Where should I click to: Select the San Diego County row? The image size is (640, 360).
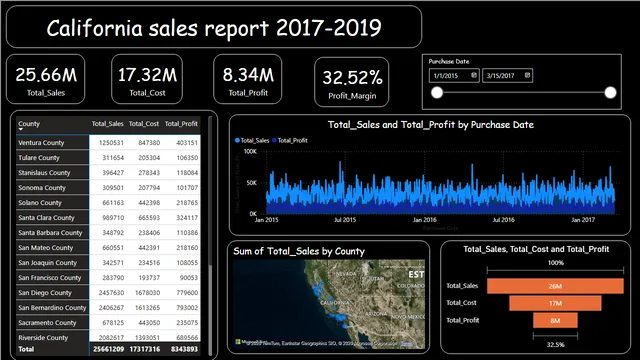click(108, 293)
